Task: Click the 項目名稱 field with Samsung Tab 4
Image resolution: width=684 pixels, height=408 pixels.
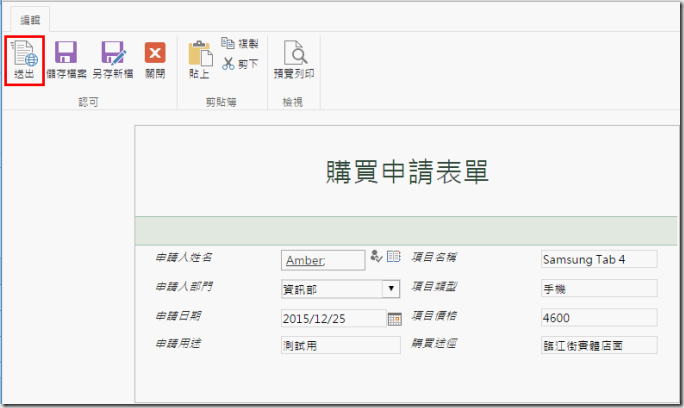Action: pos(598,260)
